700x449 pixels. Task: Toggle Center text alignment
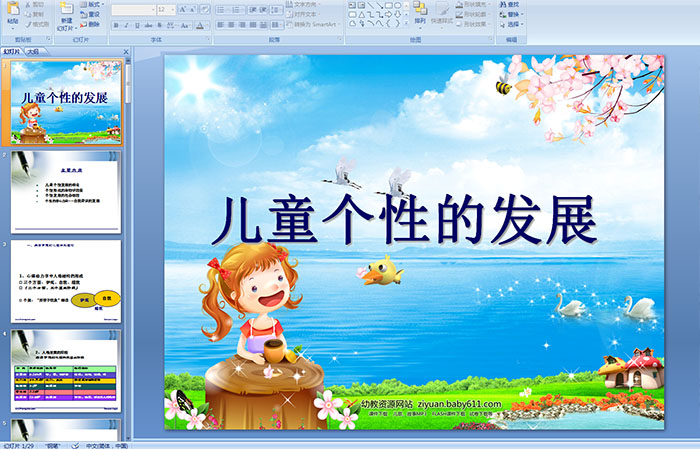pyautogui.click(x=231, y=25)
